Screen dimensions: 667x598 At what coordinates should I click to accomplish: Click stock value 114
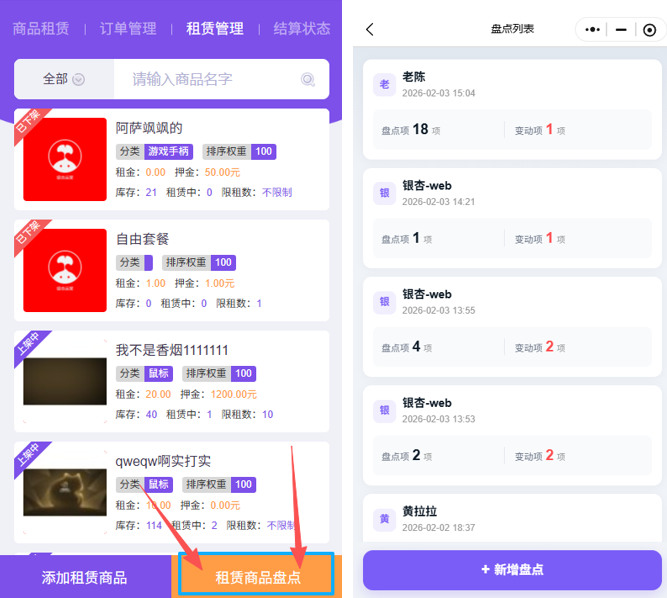tap(154, 526)
